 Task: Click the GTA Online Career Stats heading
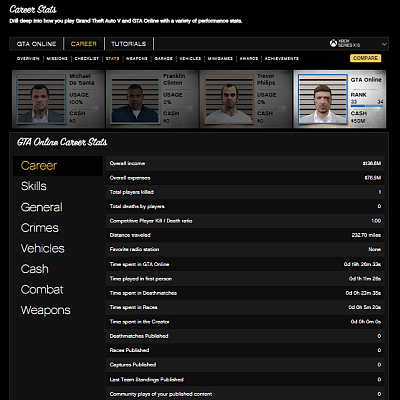click(x=62, y=142)
